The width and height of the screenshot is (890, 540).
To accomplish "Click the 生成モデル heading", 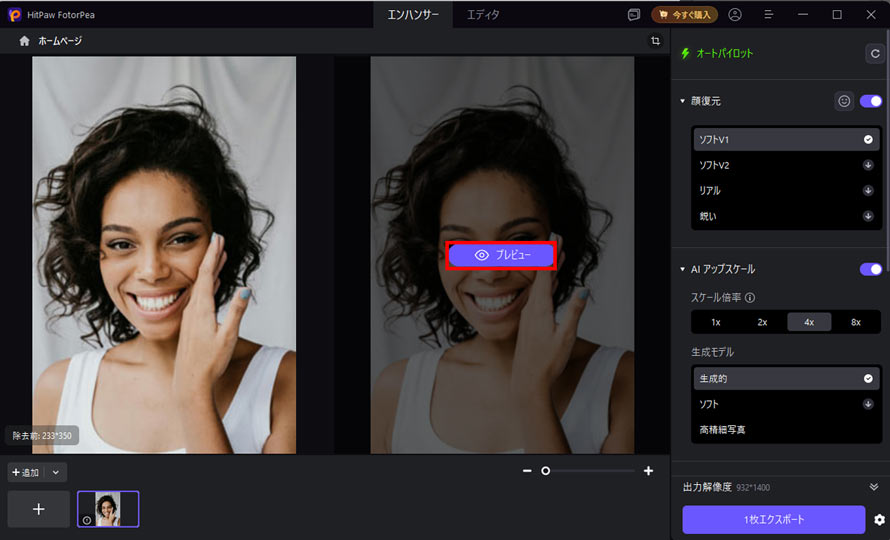I will click(712, 352).
